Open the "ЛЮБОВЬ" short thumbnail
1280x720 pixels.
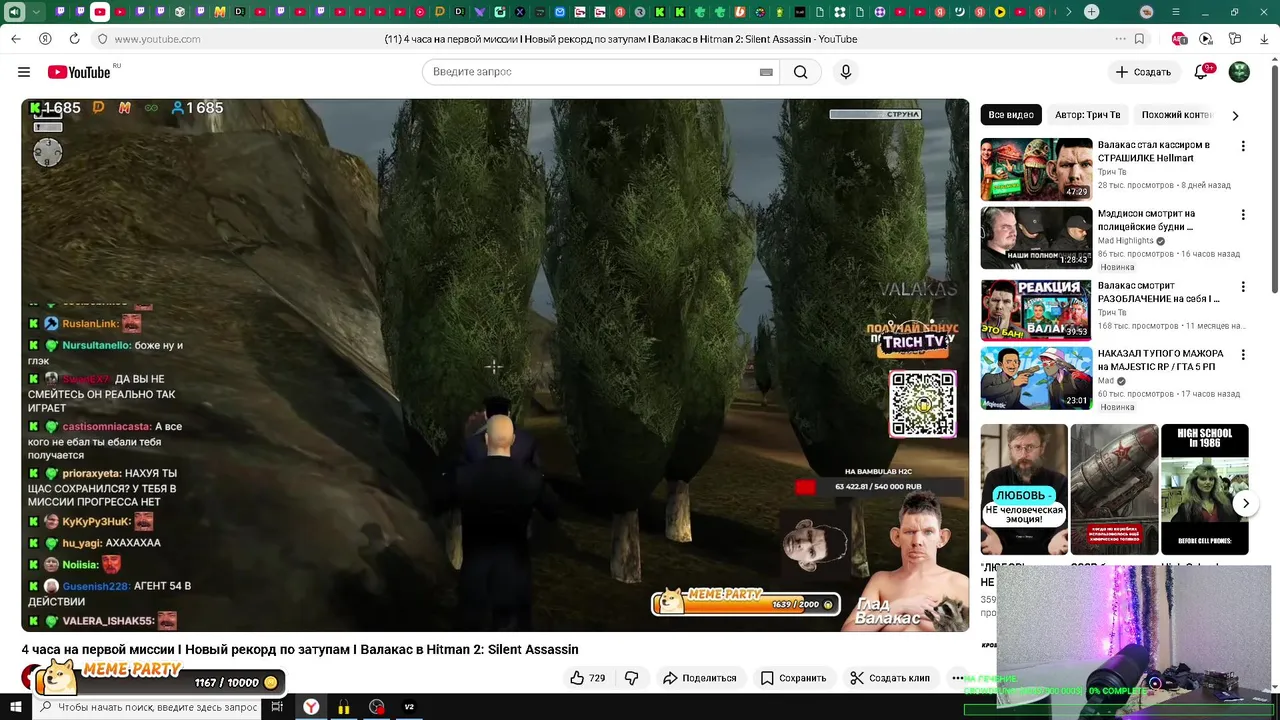(1024, 489)
